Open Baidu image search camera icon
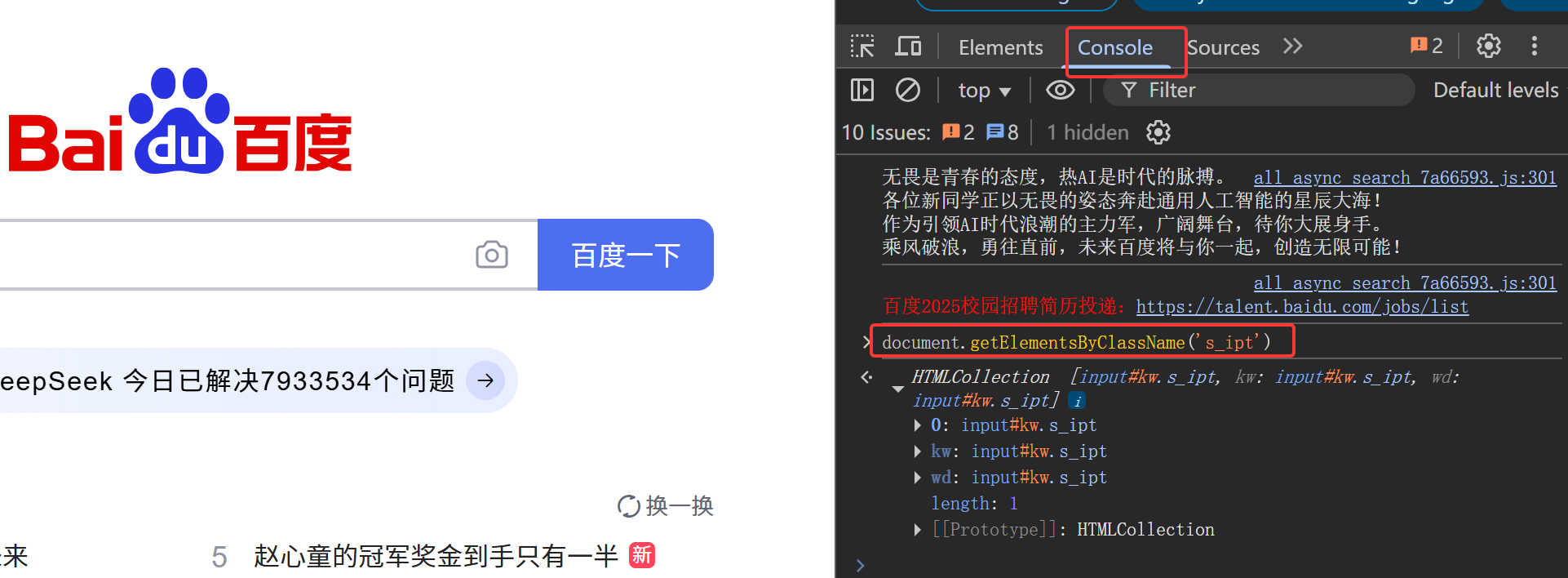 492,255
